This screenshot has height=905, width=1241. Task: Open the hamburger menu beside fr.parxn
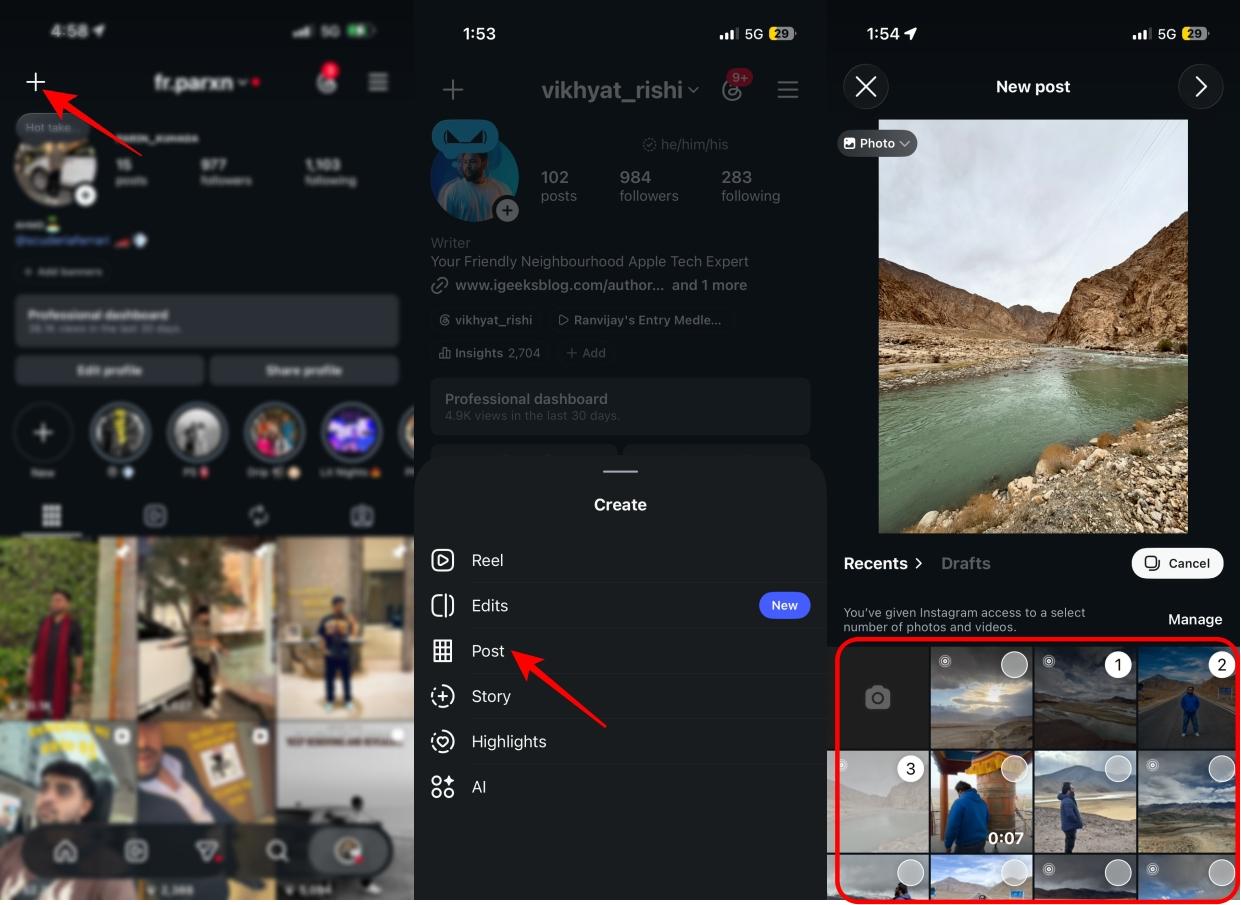[x=378, y=82]
